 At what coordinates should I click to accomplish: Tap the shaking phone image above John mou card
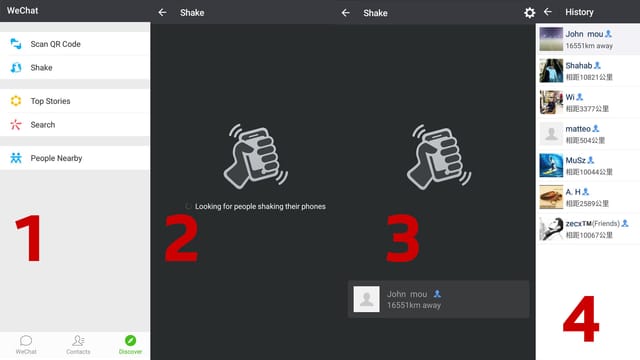439,157
